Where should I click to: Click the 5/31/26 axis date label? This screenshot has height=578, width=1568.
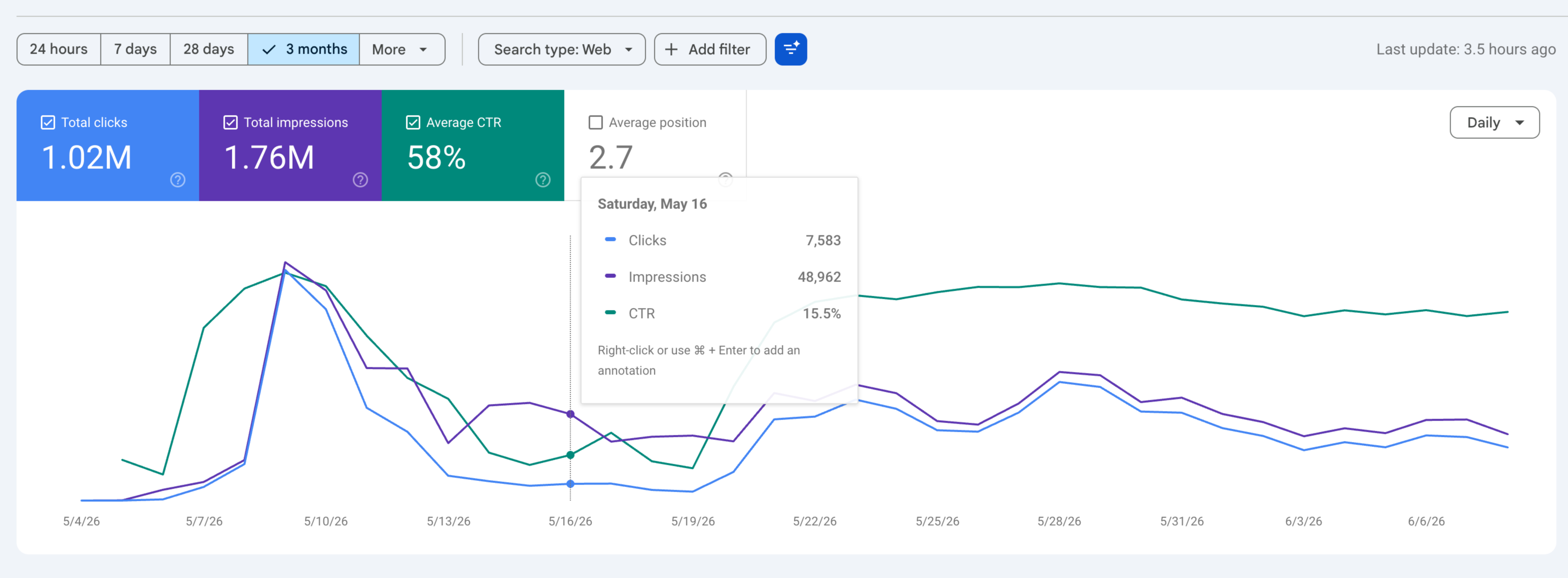click(1182, 521)
